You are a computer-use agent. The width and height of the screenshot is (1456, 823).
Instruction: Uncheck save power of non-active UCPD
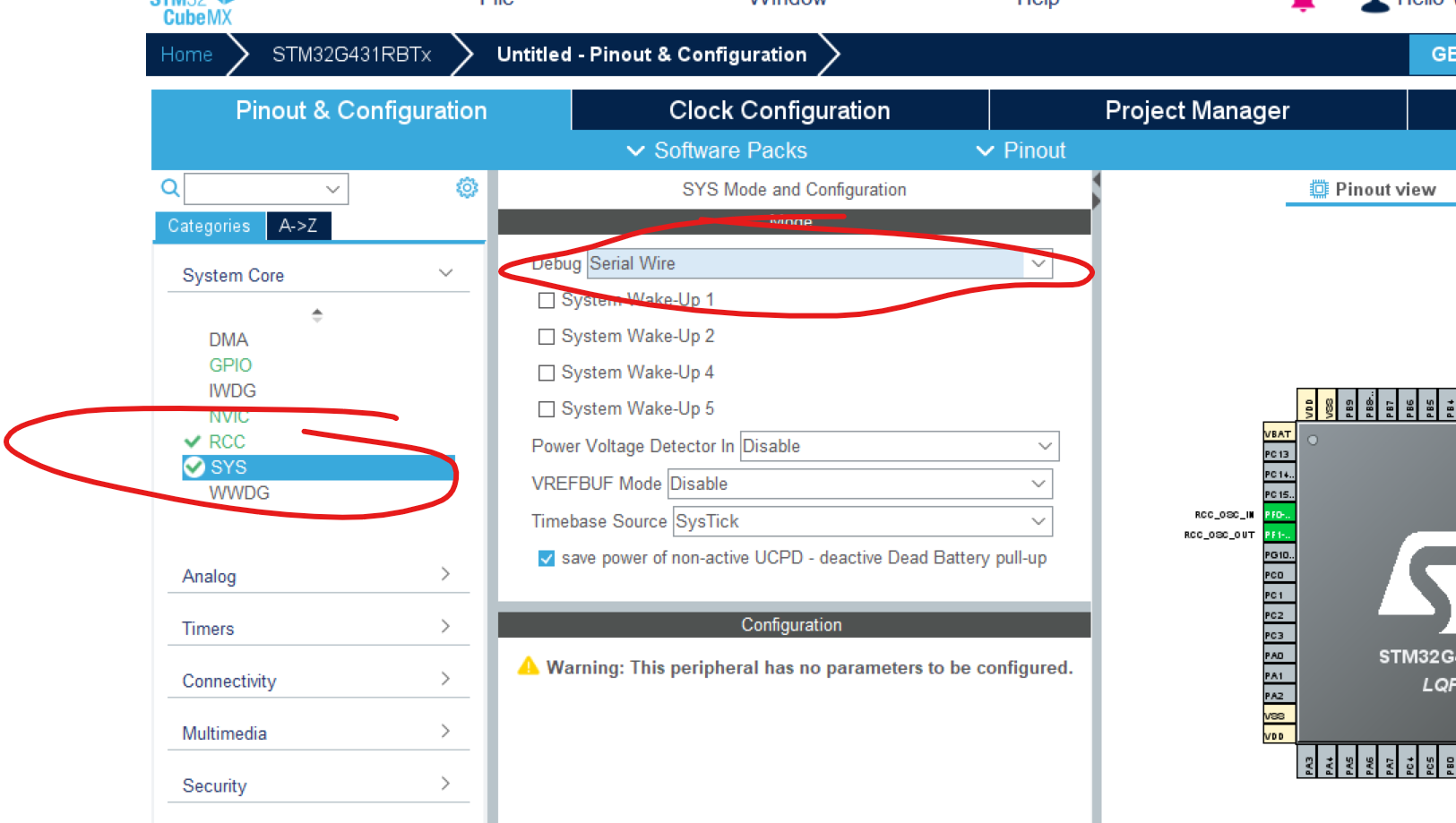tap(546, 559)
